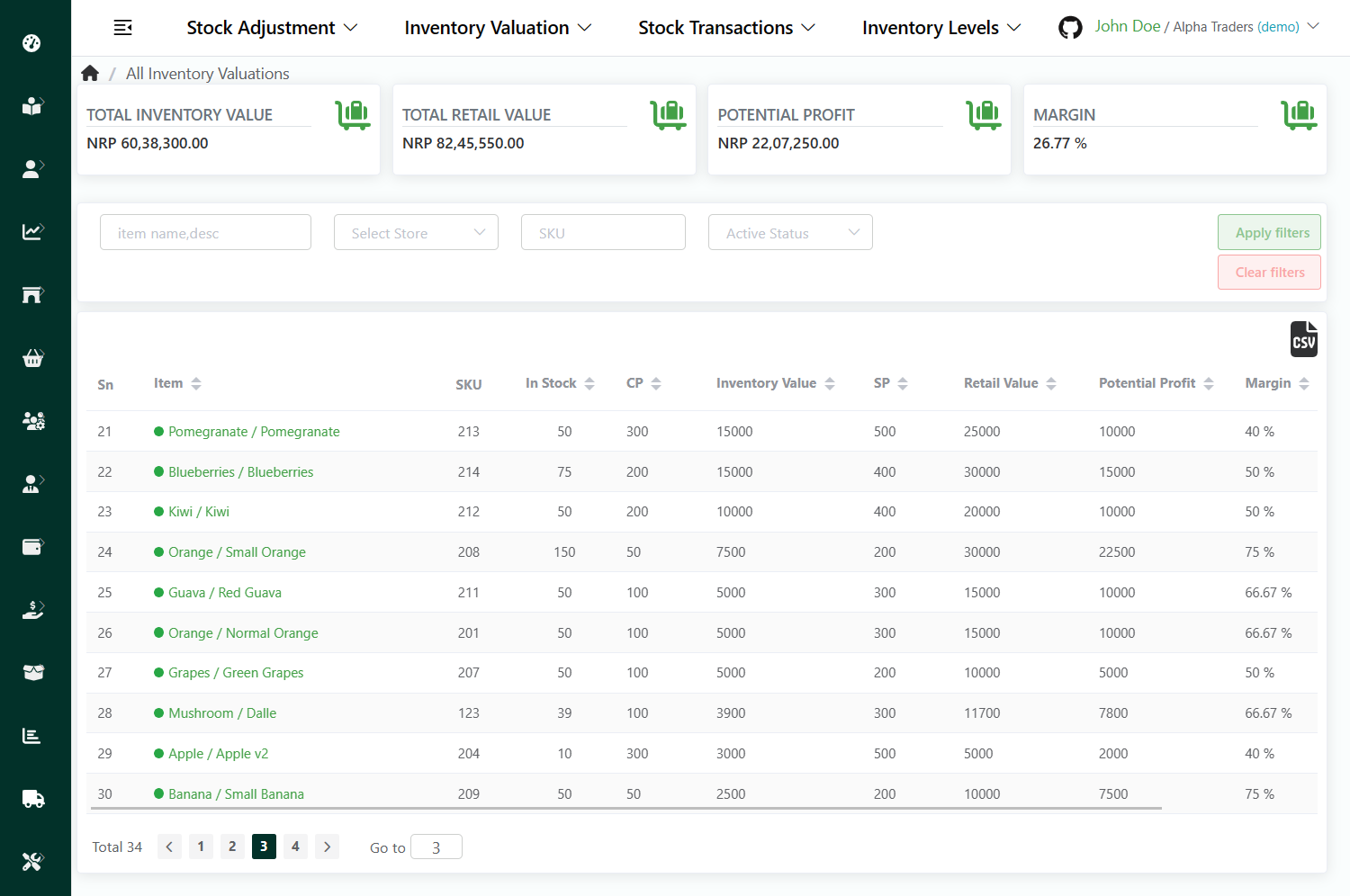Go to previous page arrow
The image size is (1350, 896).
[x=169, y=847]
